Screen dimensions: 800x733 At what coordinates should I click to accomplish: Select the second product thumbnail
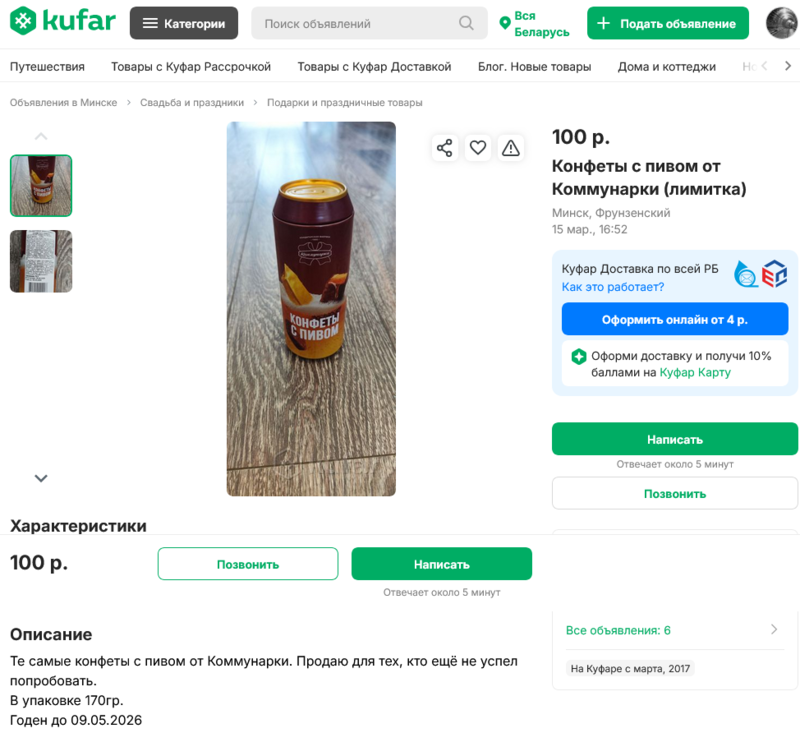pyautogui.click(x=41, y=261)
